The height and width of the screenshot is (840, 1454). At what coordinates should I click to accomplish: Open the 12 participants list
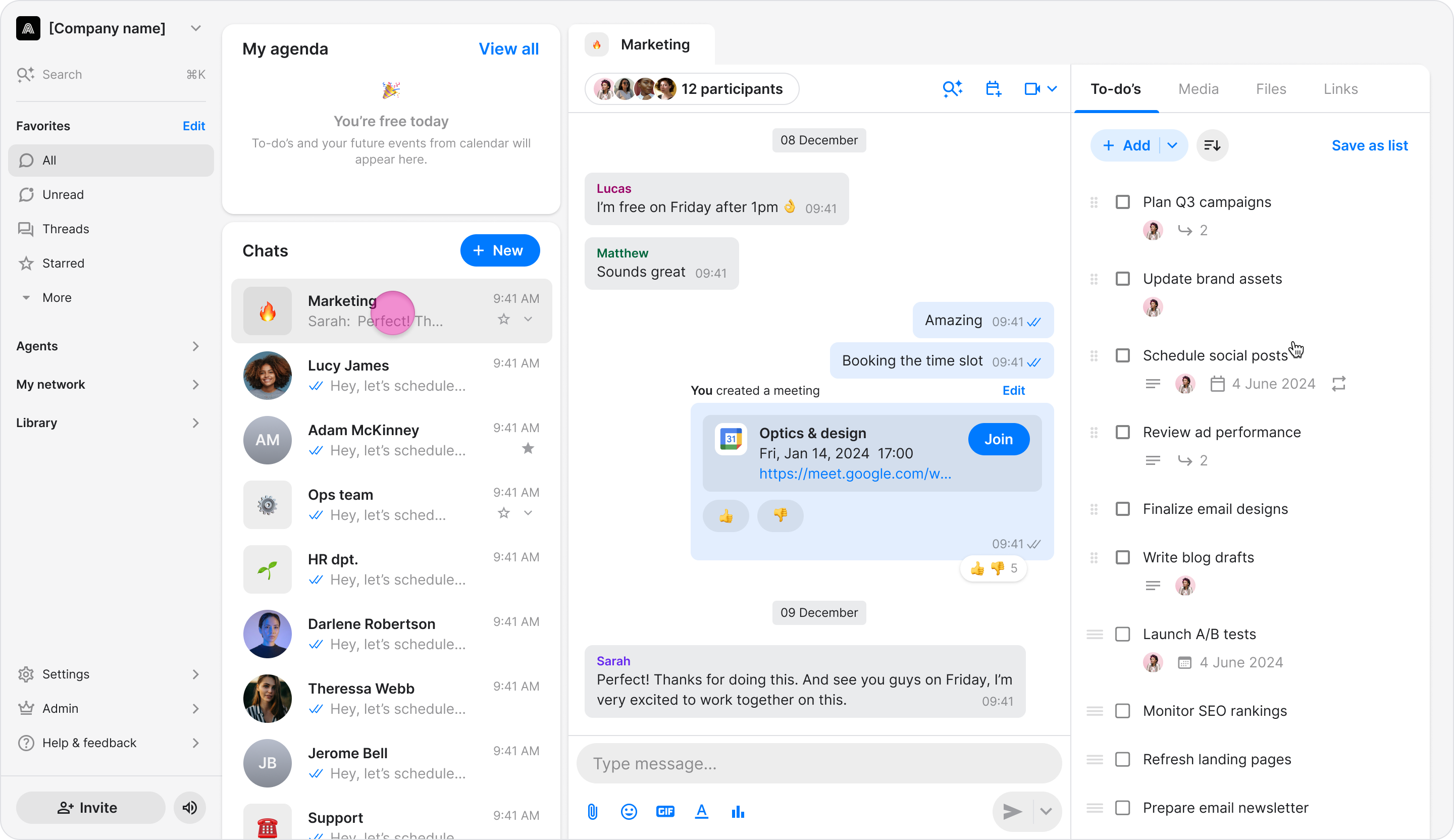tap(692, 89)
